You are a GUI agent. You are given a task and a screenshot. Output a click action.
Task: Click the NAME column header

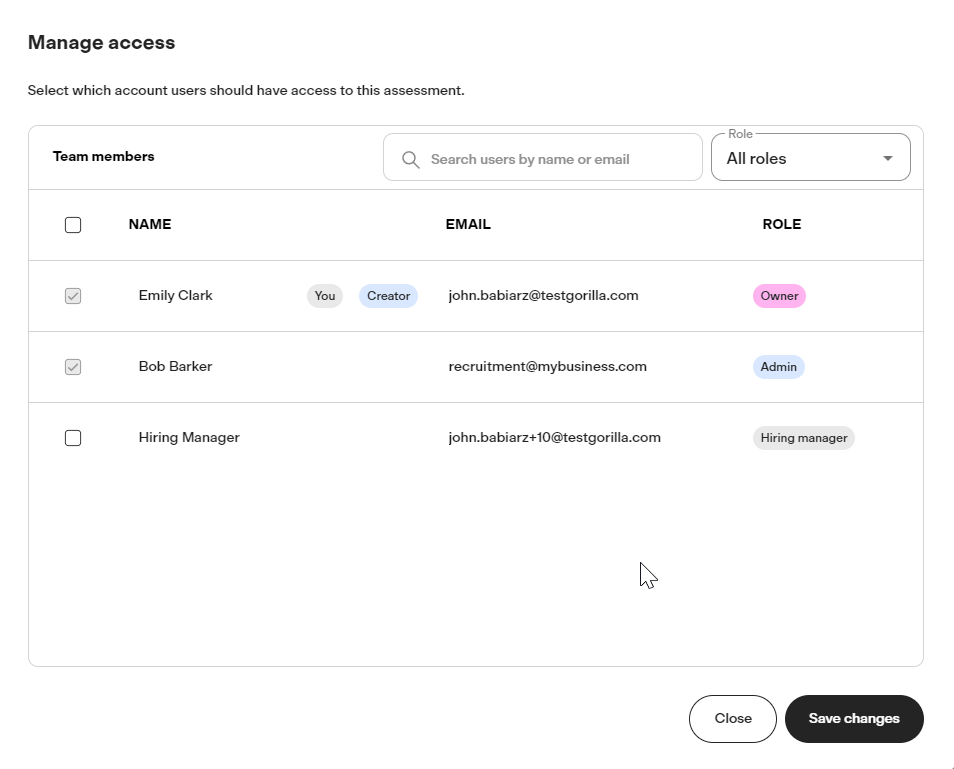[x=150, y=224]
